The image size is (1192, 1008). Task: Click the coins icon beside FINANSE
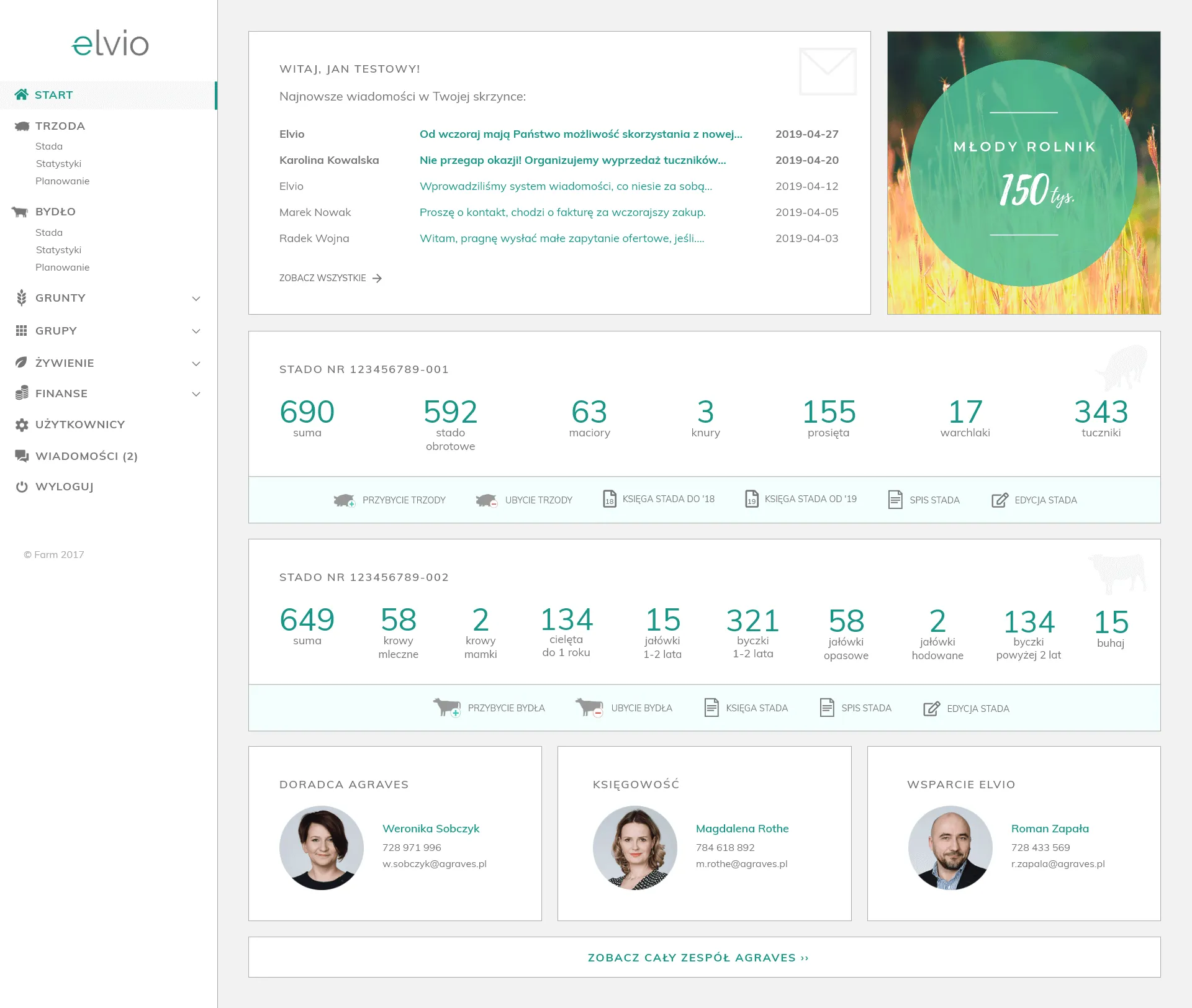pos(22,393)
